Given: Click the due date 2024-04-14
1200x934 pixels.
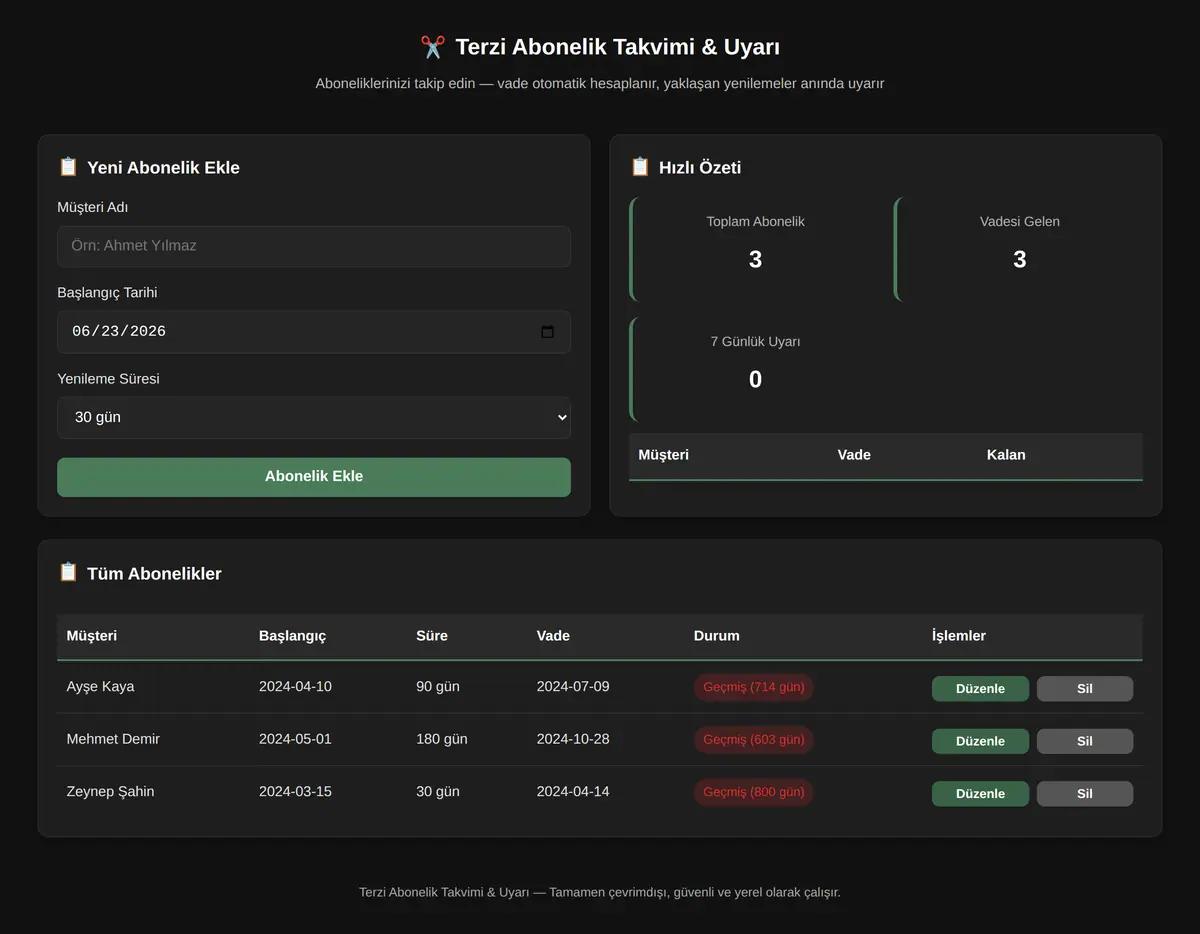Looking at the screenshot, I should coord(573,792).
